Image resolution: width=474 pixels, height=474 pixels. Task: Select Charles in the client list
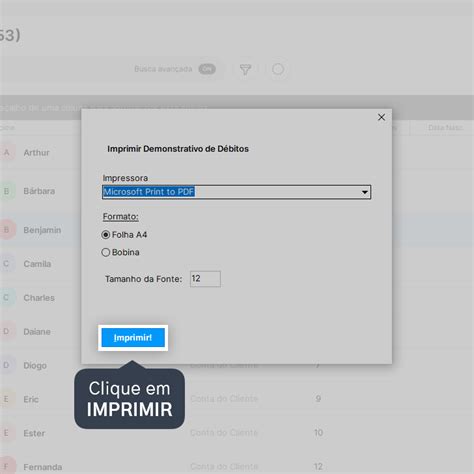[39, 298]
